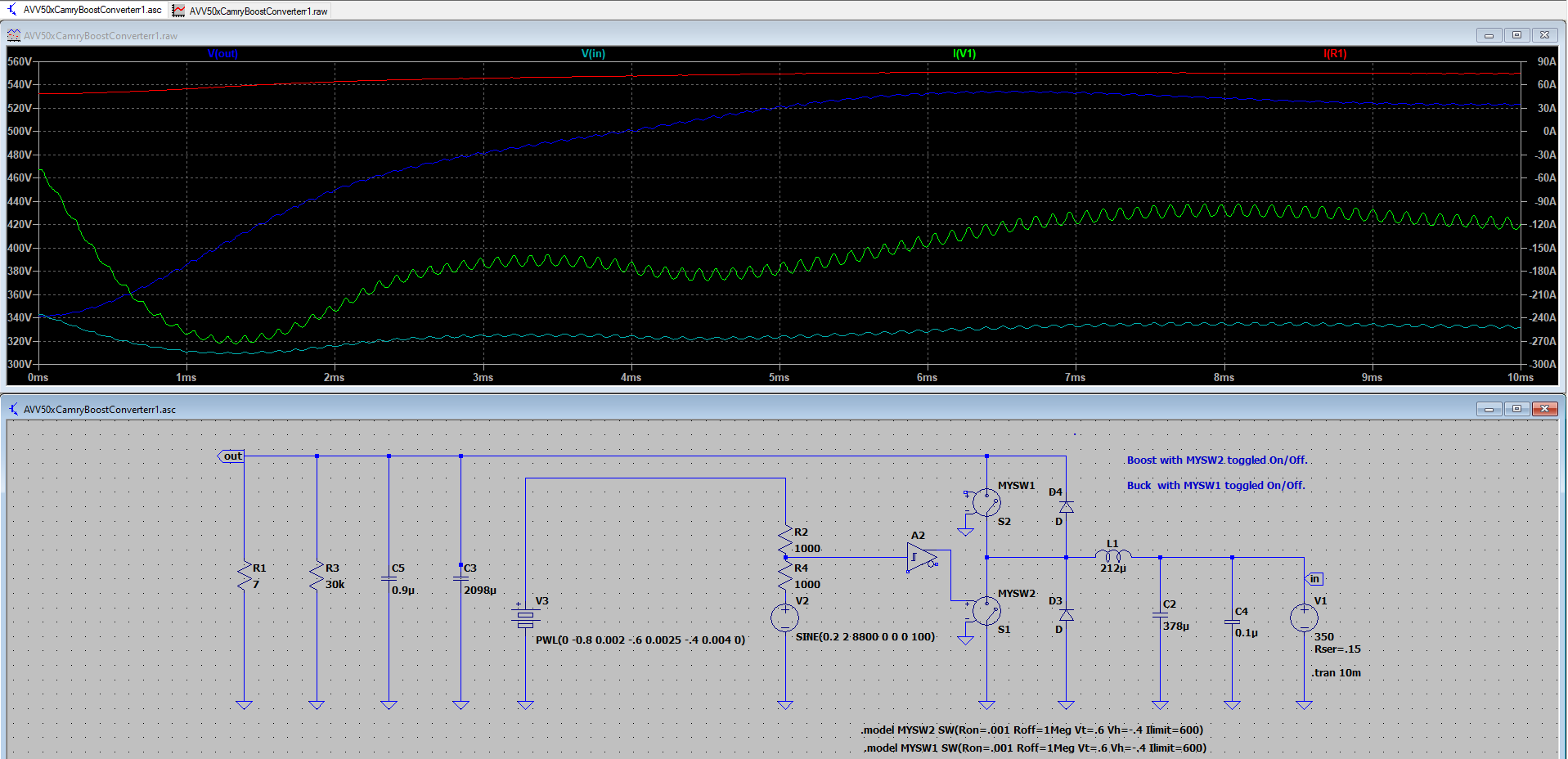Click the .tran 10m simulation directive
The width and height of the screenshot is (1568, 759).
[1337, 673]
